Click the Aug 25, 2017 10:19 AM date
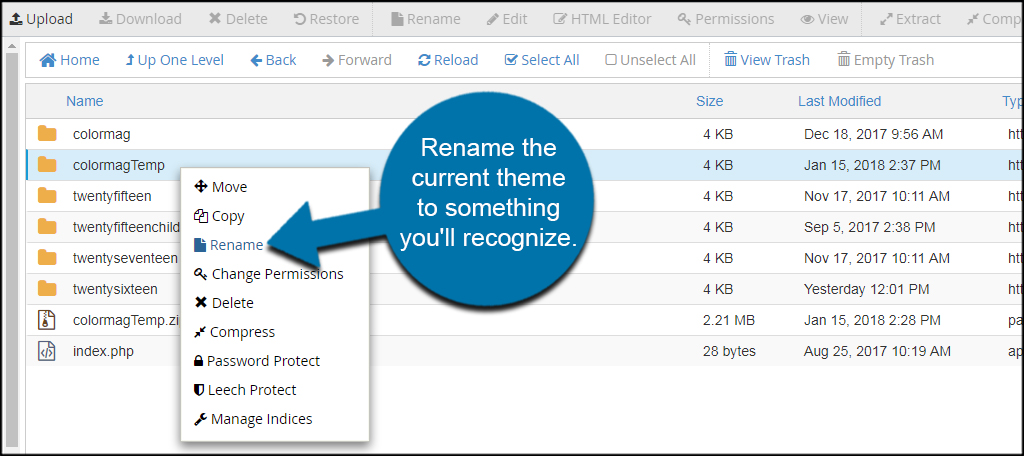 [877, 351]
